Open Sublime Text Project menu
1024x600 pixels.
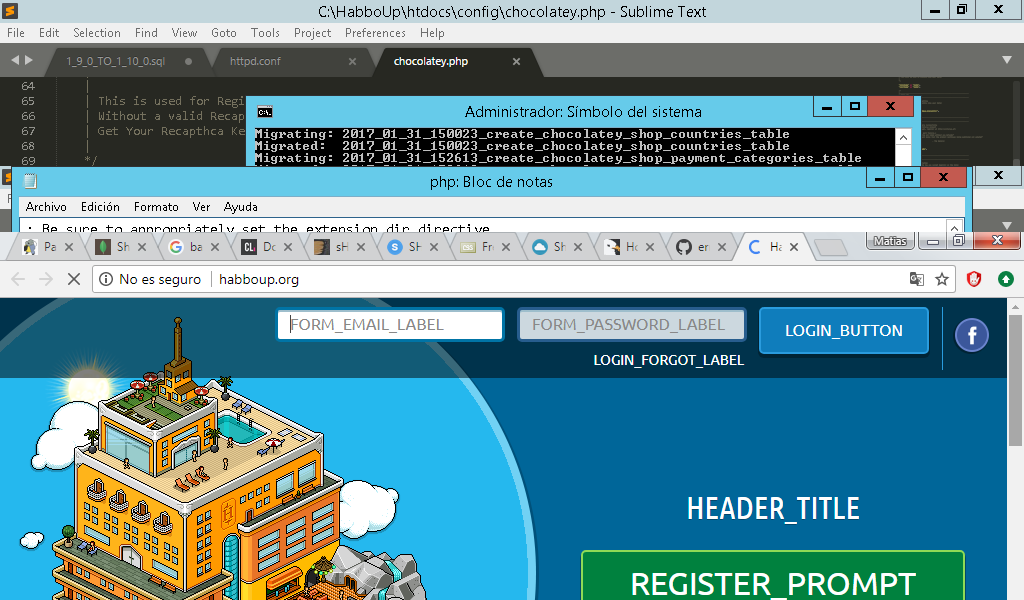(312, 33)
